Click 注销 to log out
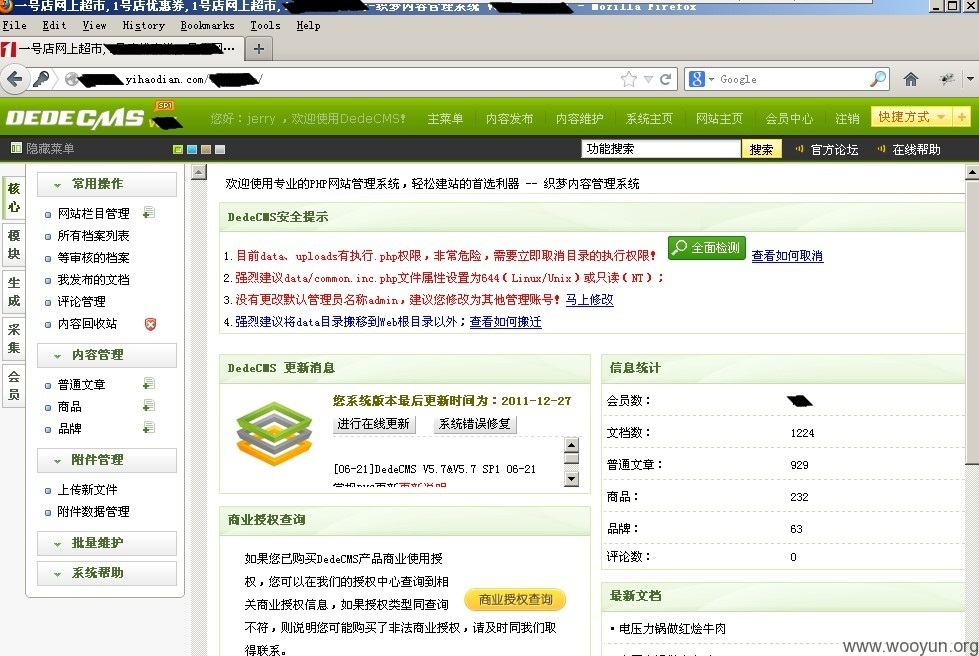Screen dimensions: 979x656 coord(847,119)
